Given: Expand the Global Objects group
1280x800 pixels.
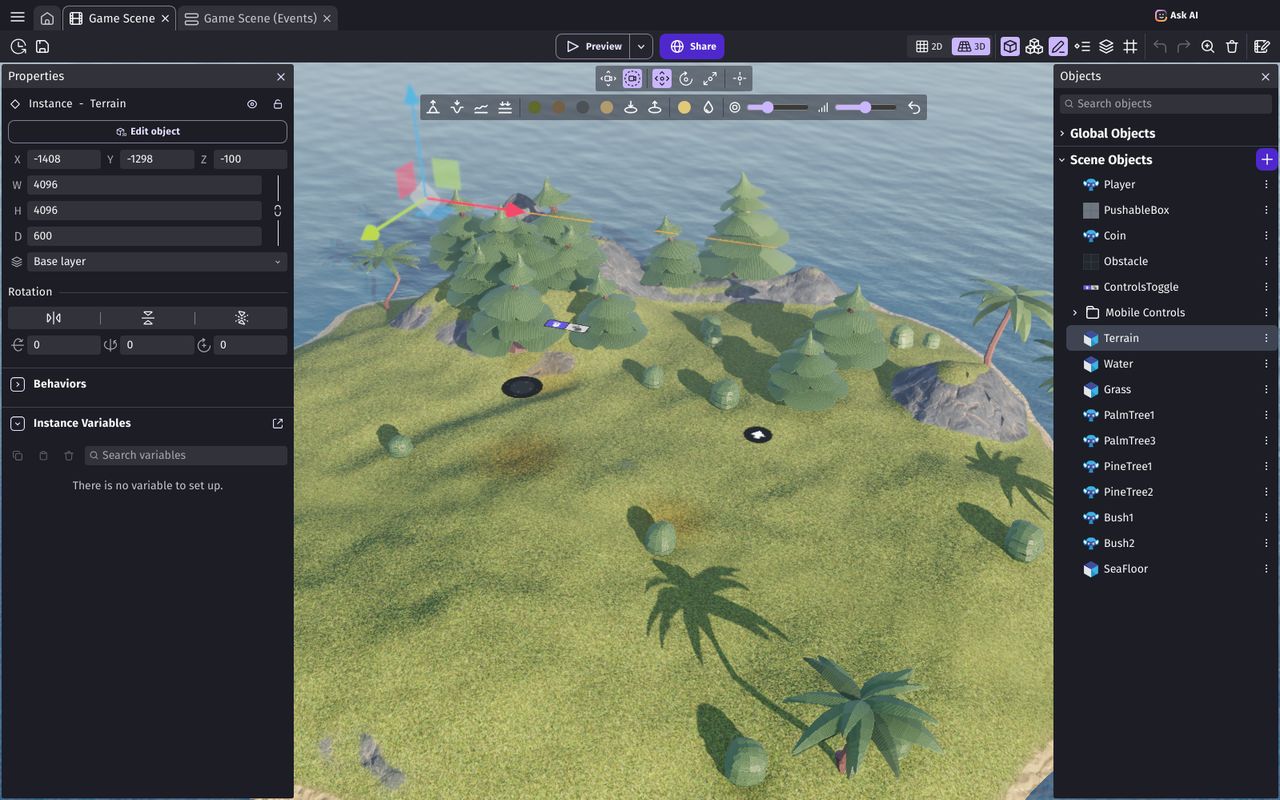Looking at the screenshot, I should click(x=1062, y=133).
